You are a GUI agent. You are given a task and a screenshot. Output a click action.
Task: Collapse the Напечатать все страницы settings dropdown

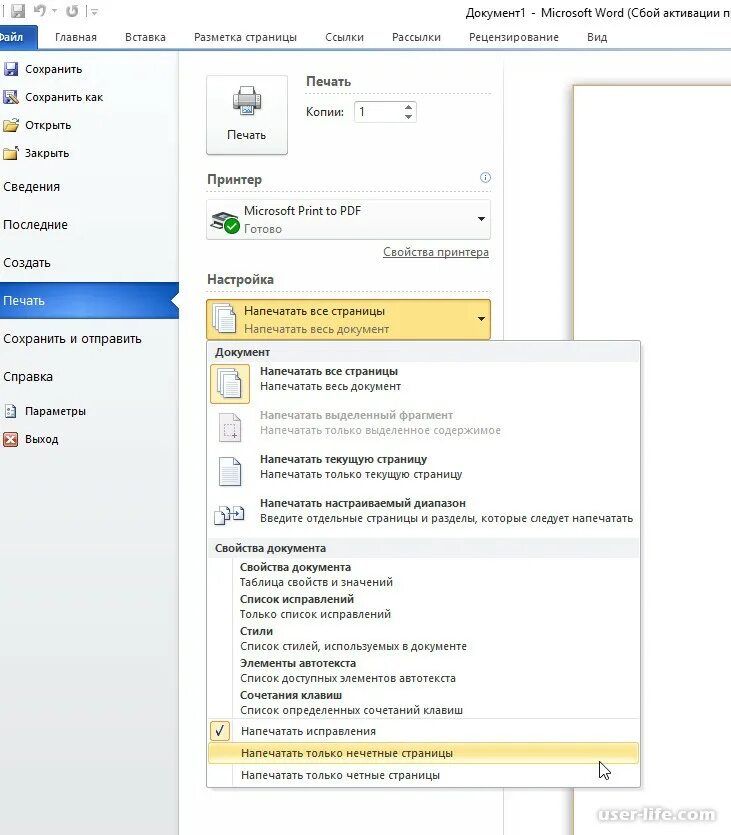click(x=348, y=320)
